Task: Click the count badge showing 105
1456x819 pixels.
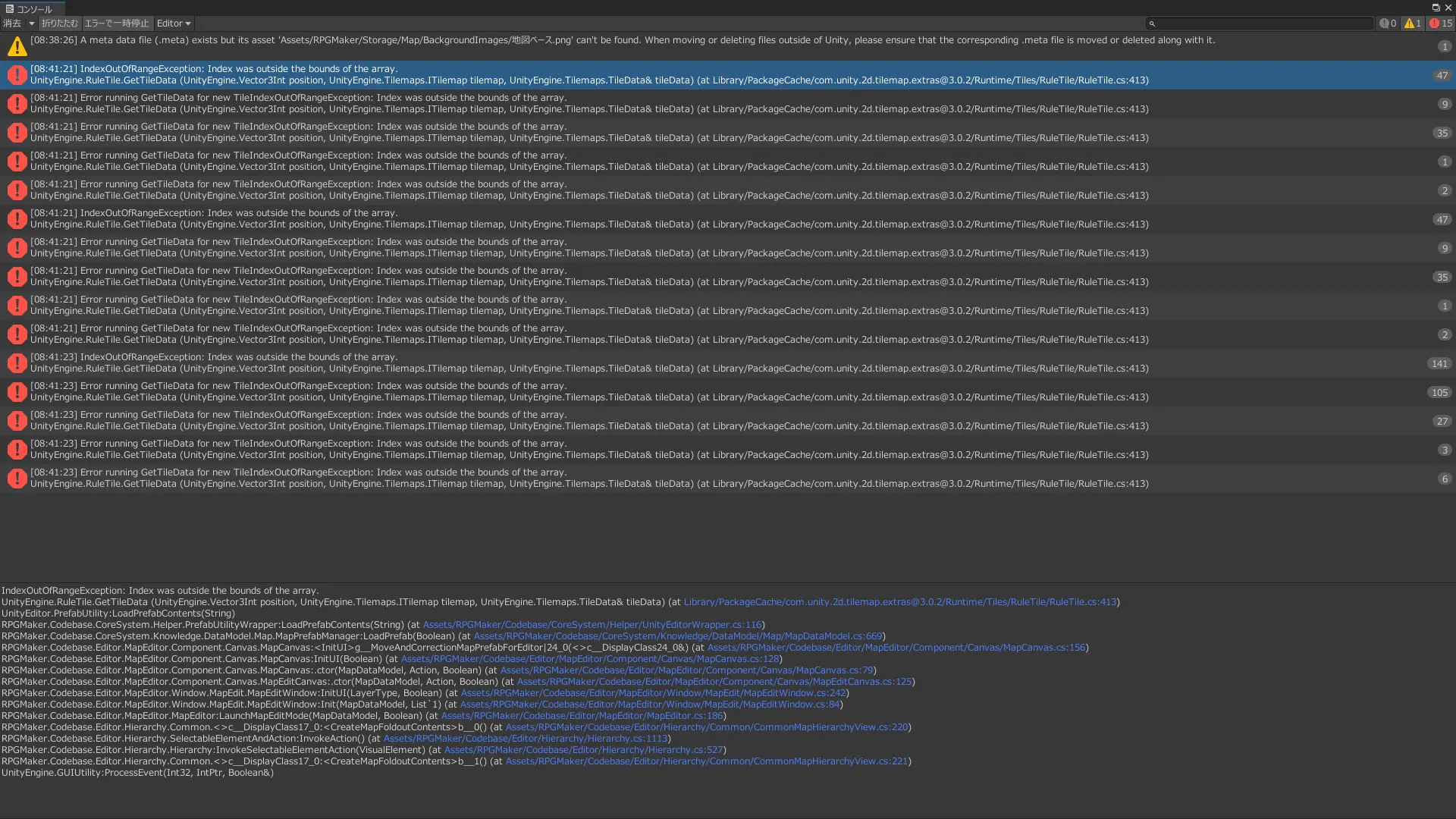Action: coord(1439,392)
